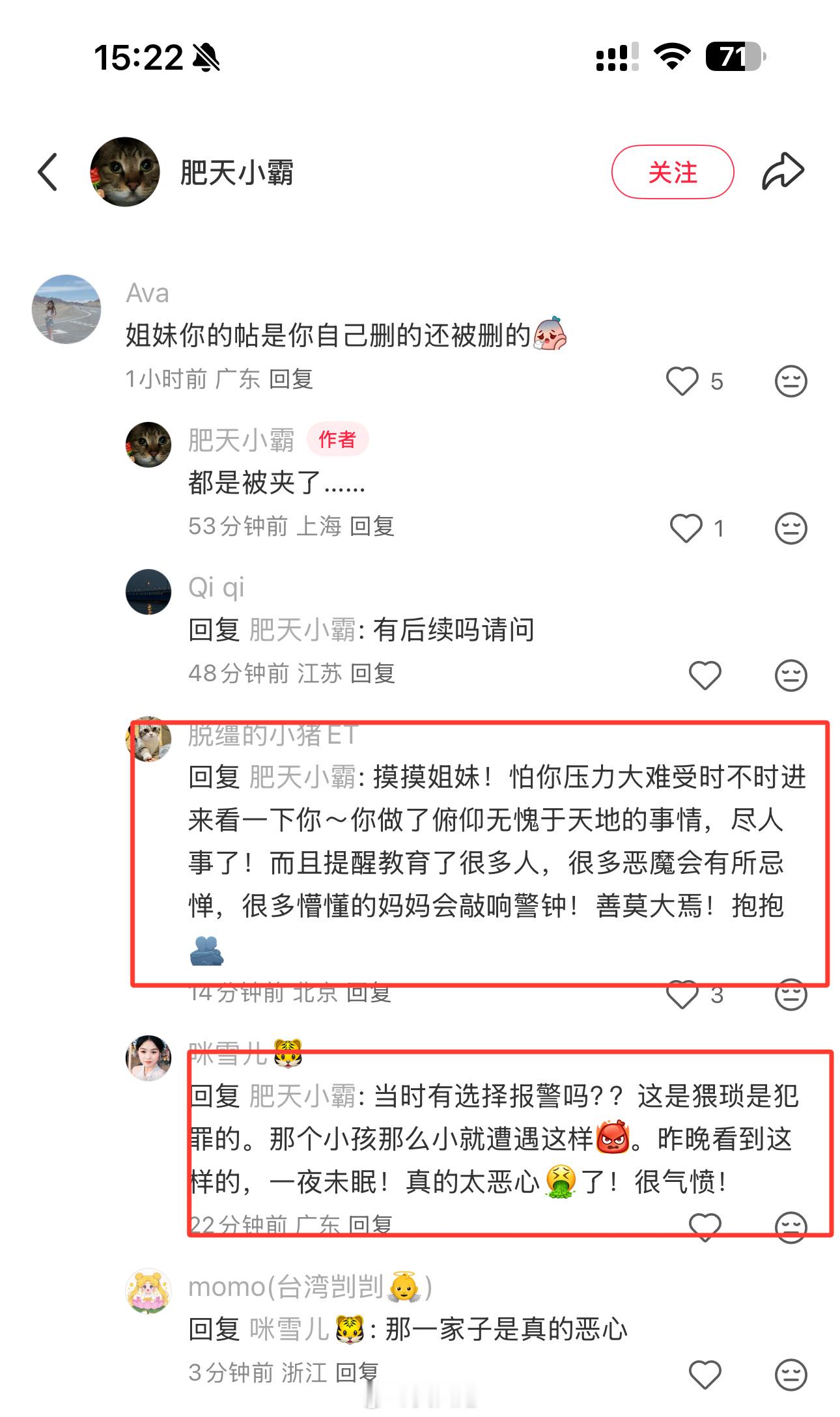Tap emoji face icon on momo's reply
The height and width of the screenshot is (1417, 840).
coord(791,1375)
